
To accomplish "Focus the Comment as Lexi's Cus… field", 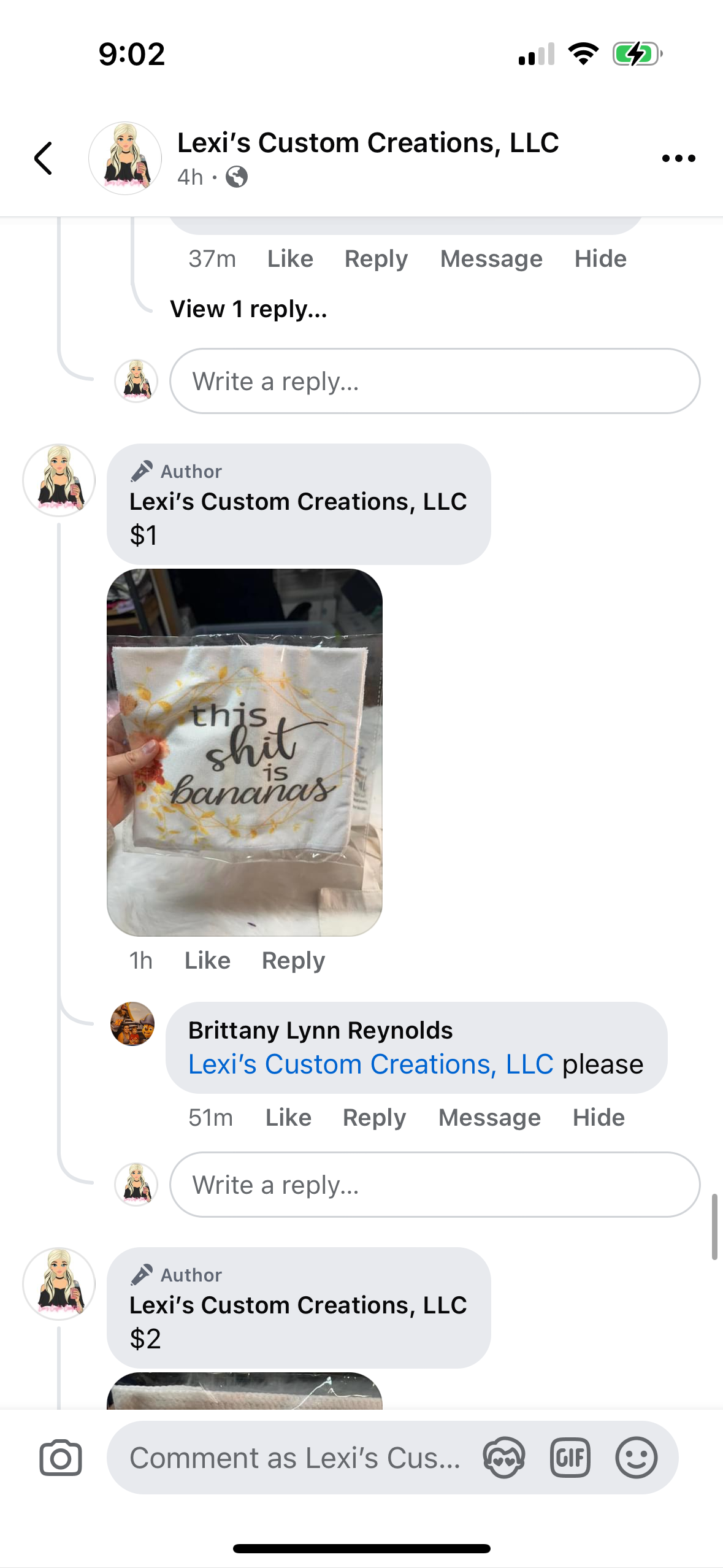I will (294, 1458).
